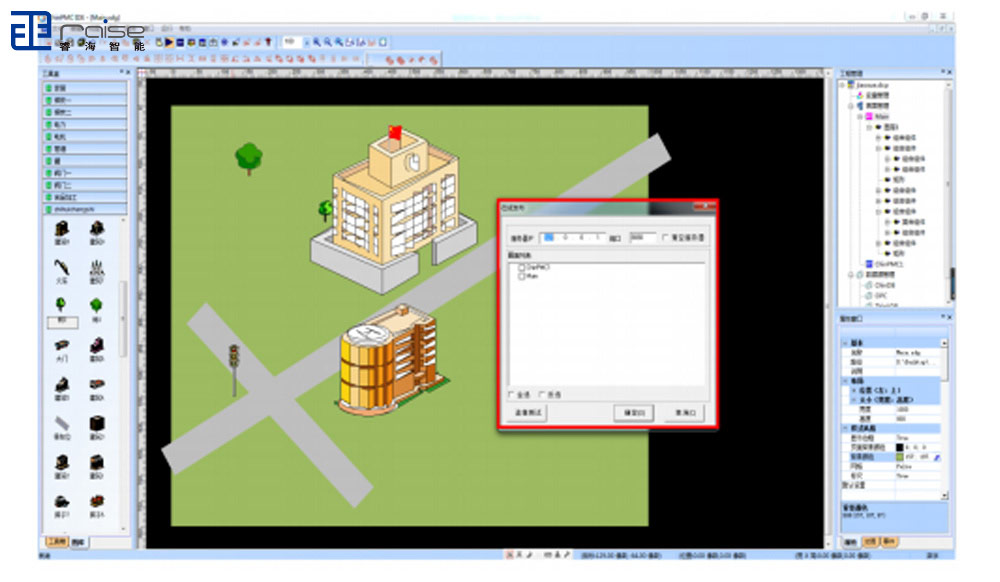Pick the bright green tree symbol in toolbox
The height and width of the screenshot is (582, 1000).
(x=96, y=309)
